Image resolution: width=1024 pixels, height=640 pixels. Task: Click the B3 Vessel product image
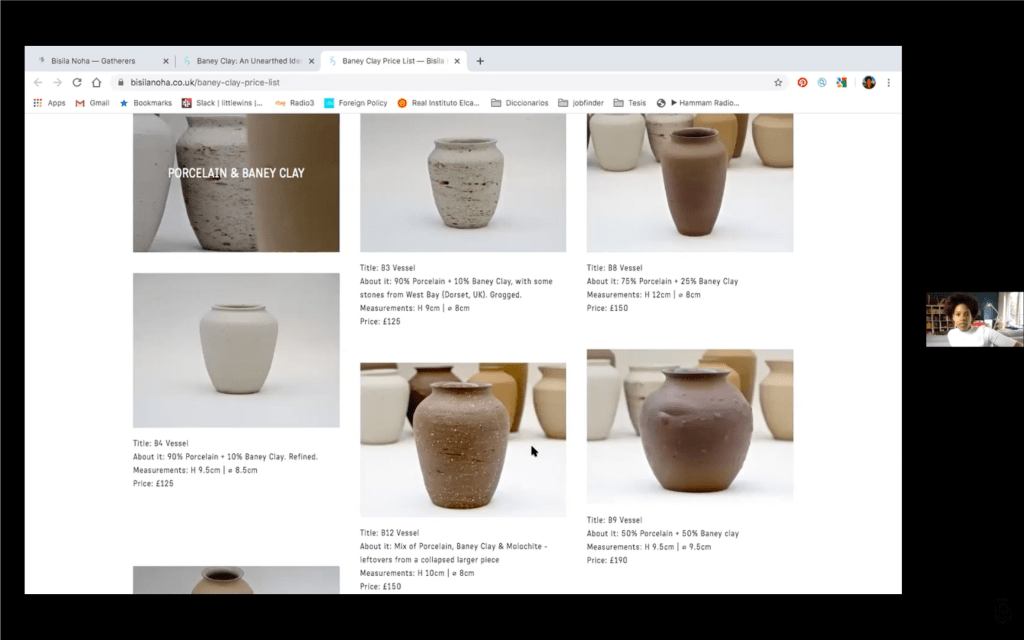[x=462, y=182]
